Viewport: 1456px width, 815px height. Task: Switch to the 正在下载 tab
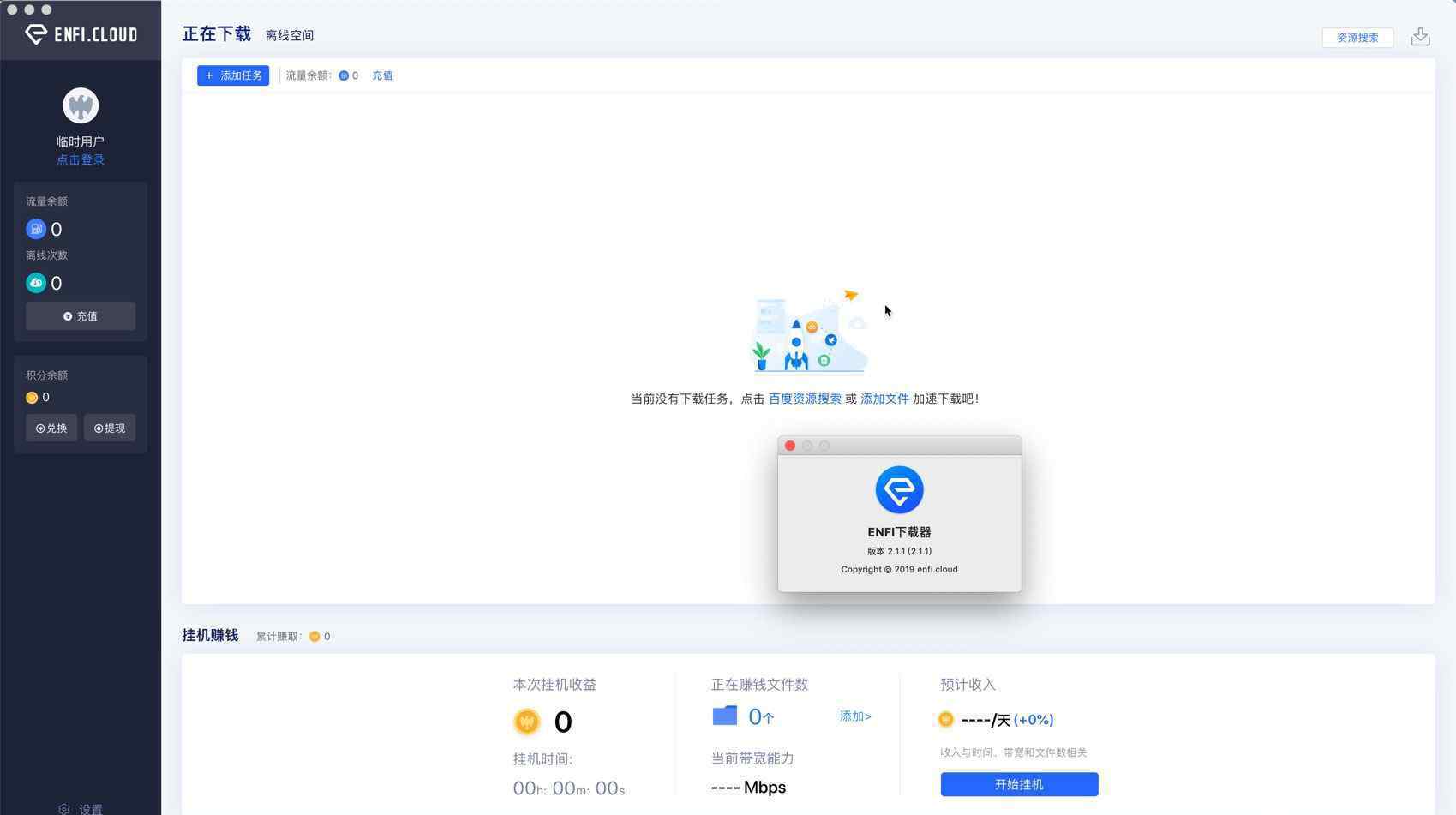[x=216, y=34]
